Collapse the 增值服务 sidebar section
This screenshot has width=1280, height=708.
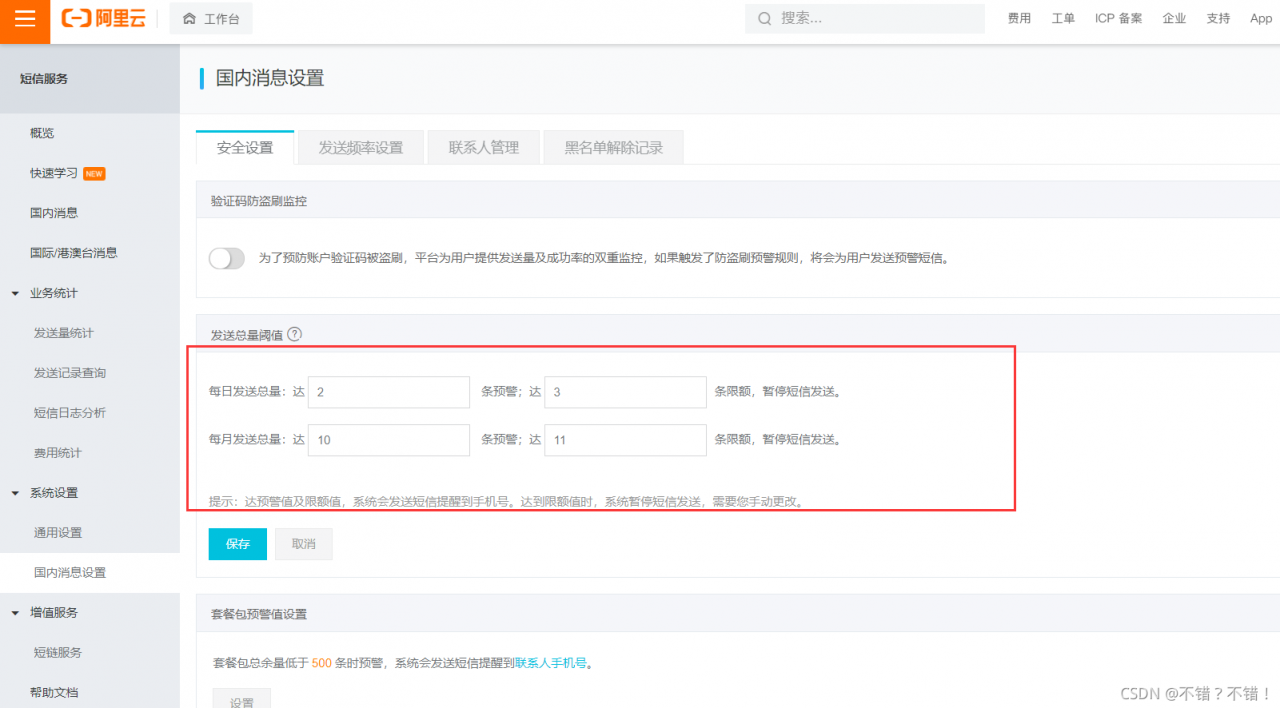tap(15, 613)
